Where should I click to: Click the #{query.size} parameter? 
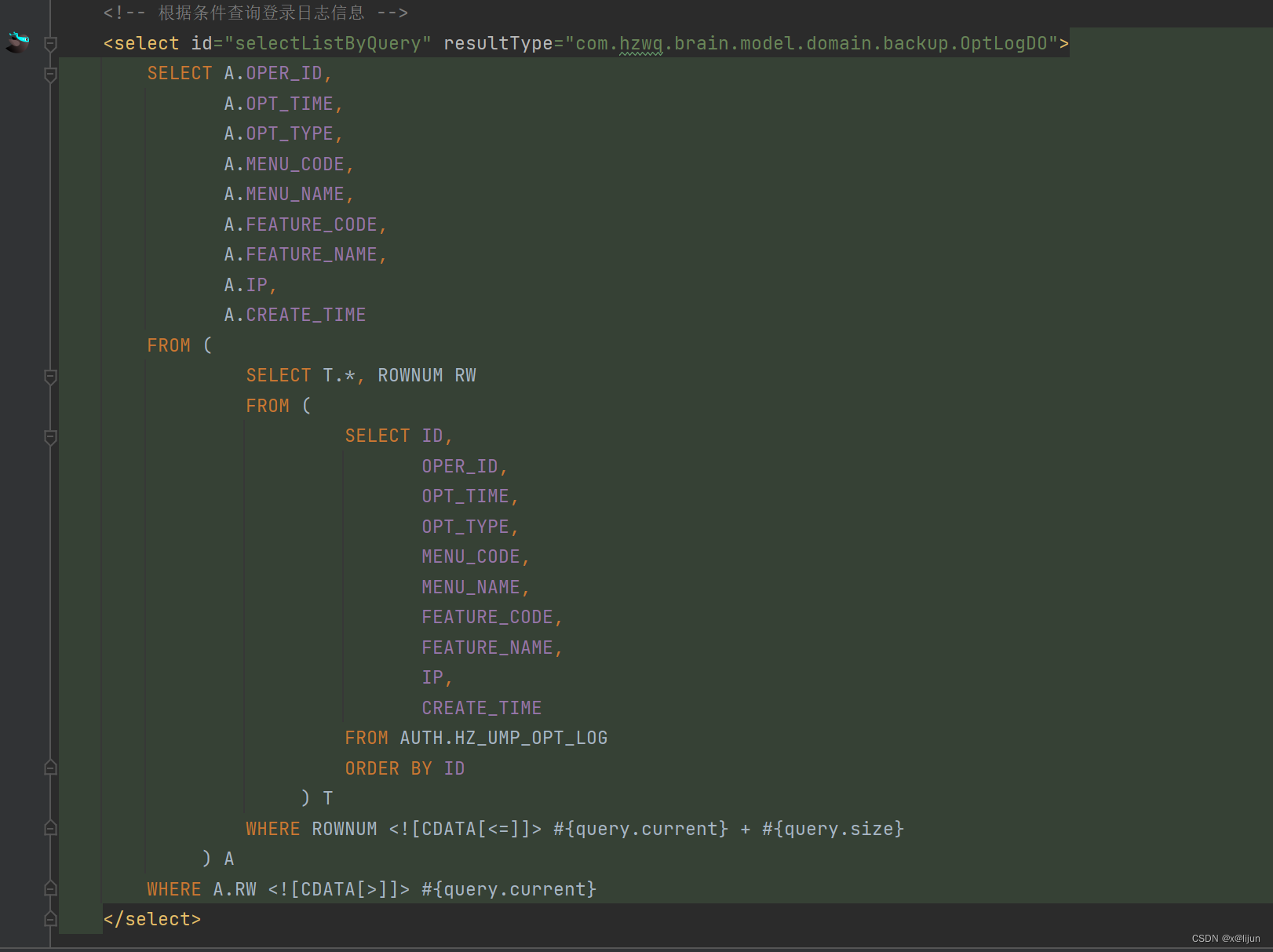833,829
